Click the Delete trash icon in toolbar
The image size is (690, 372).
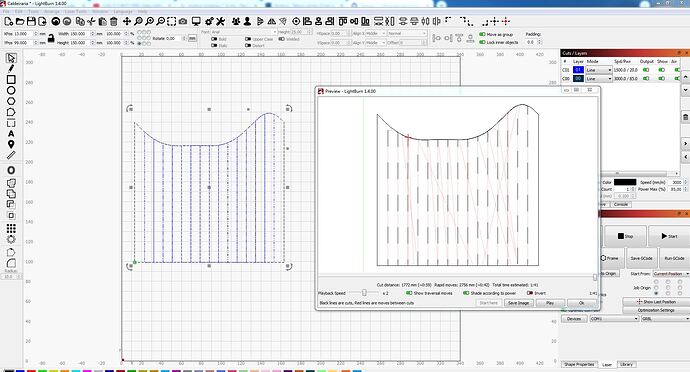coord(114,21)
